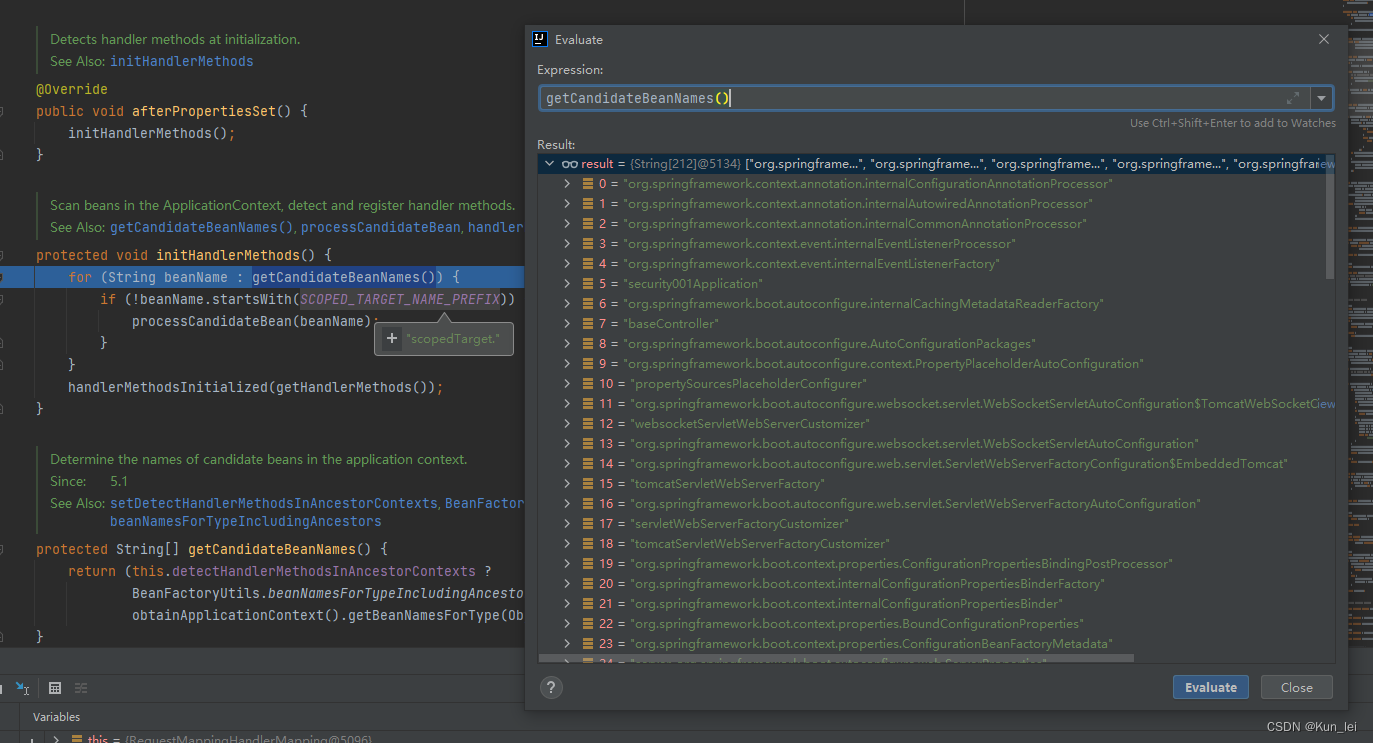Image resolution: width=1373 pixels, height=743 pixels.
Task: Click the Close button in the Evaluate dialog
Action: tap(1296, 687)
